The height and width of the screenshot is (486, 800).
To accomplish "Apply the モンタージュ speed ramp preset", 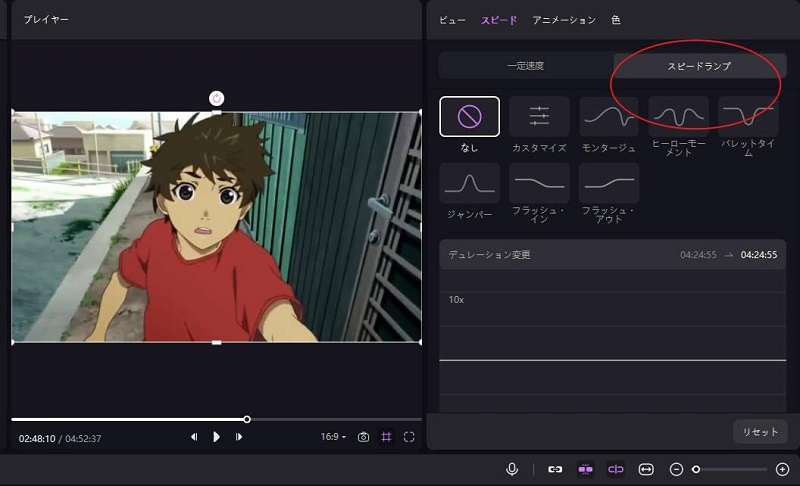I will pyautogui.click(x=609, y=116).
